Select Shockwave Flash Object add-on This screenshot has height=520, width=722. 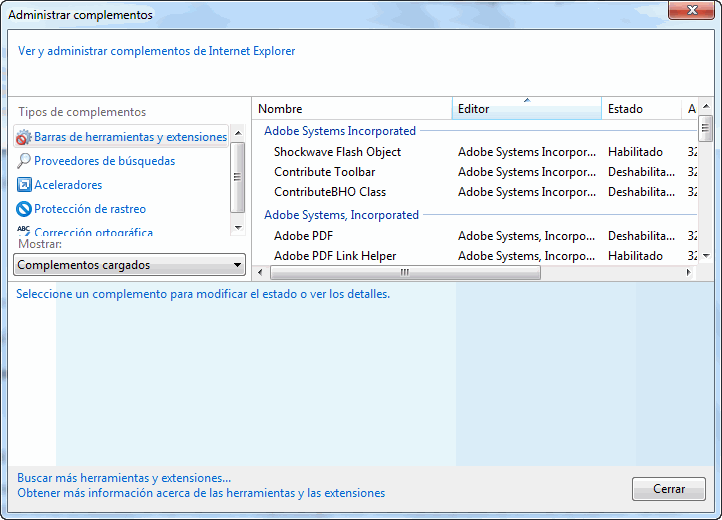[337, 152]
